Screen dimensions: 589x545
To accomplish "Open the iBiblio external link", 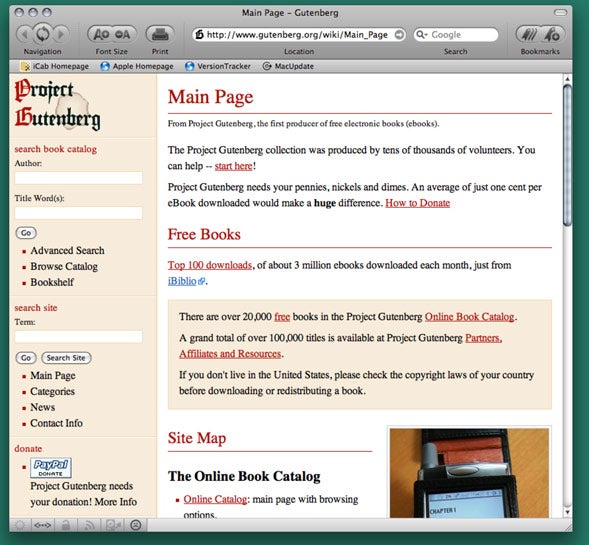I will point(186,281).
